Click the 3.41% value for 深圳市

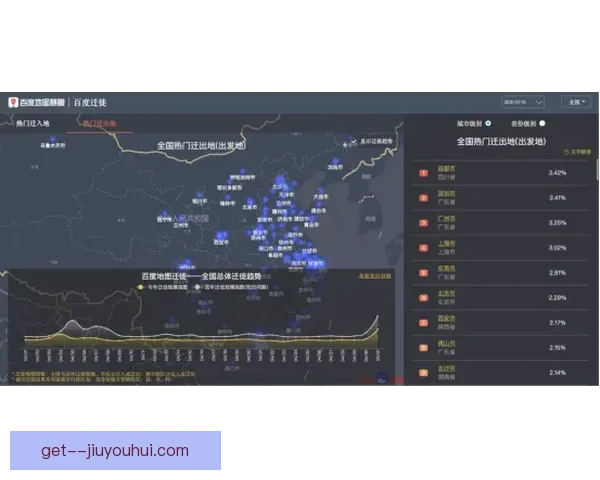558,198
